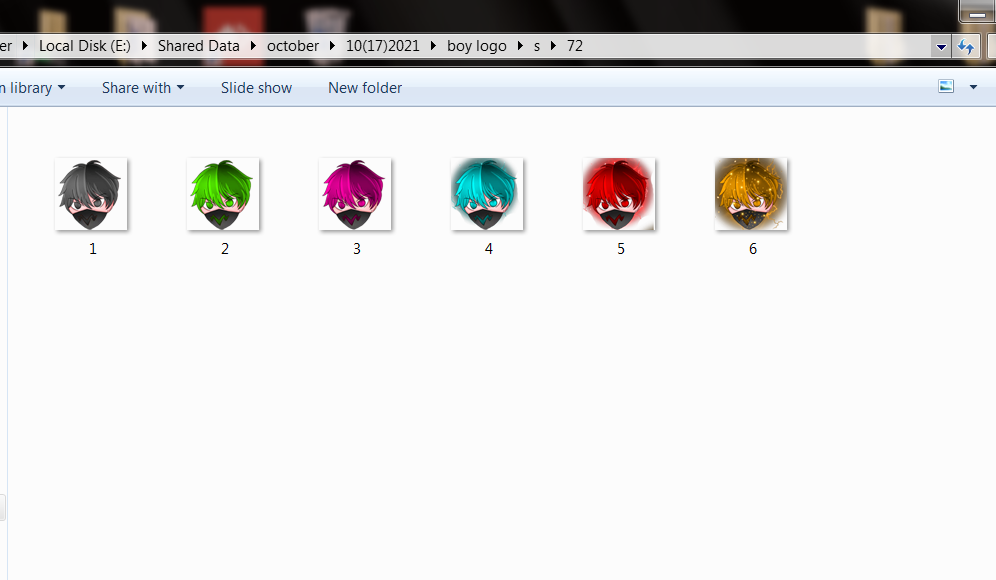
Task: Refresh the folder with the refresh icon
Action: (x=966, y=46)
